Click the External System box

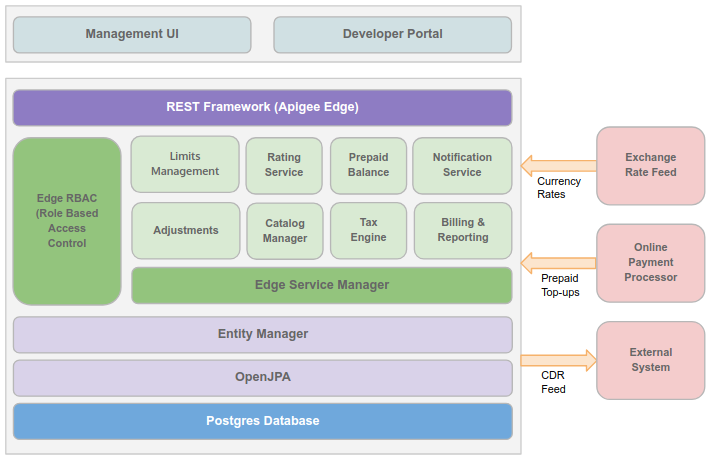[650, 360]
